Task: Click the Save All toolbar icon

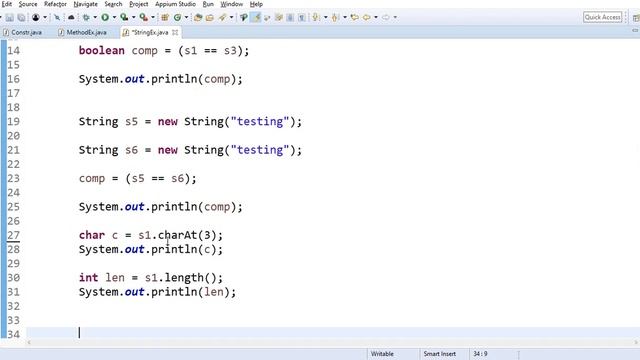Action: 21,18
